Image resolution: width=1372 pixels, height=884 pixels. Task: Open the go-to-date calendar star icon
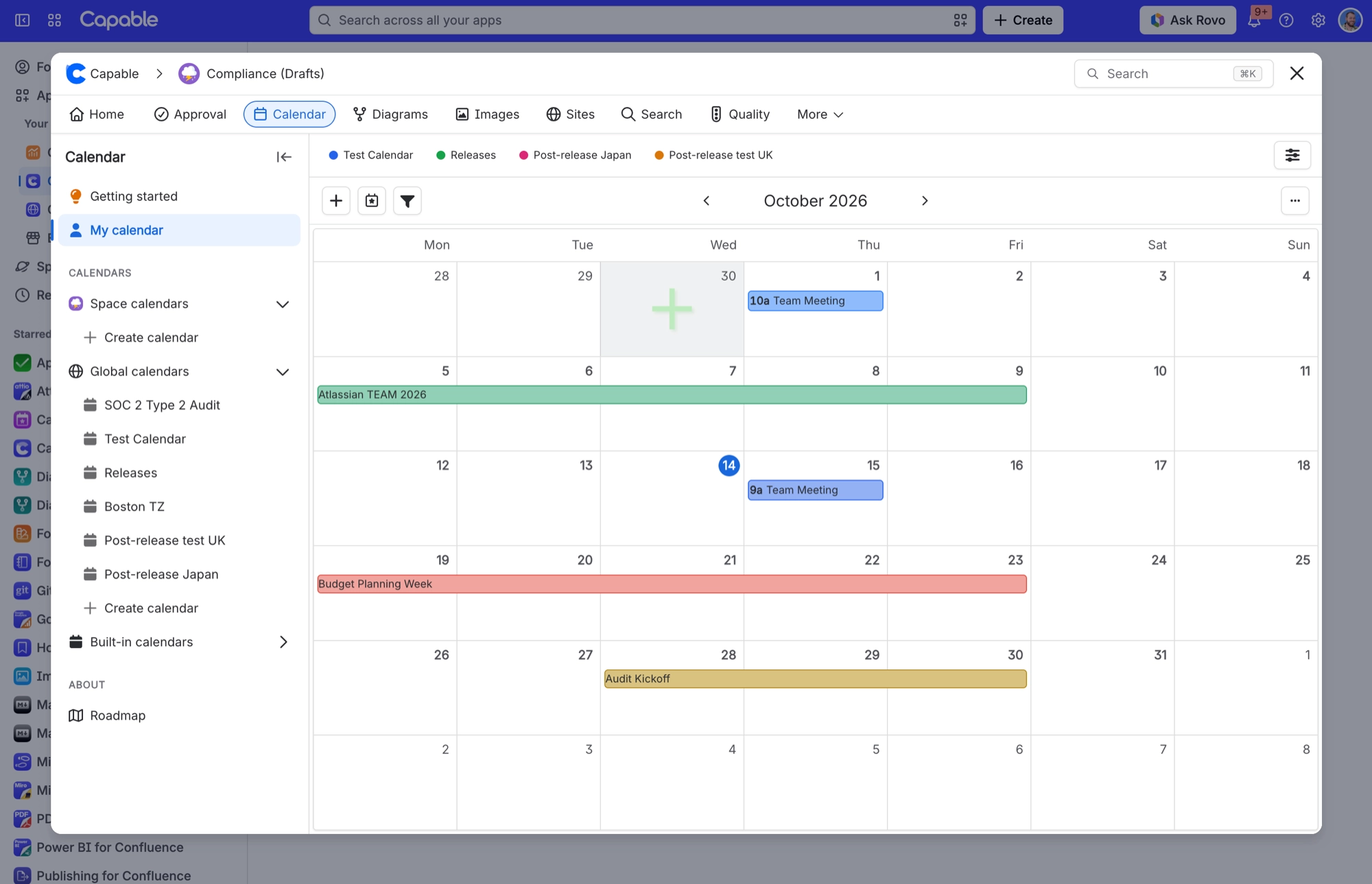(372, 201)
